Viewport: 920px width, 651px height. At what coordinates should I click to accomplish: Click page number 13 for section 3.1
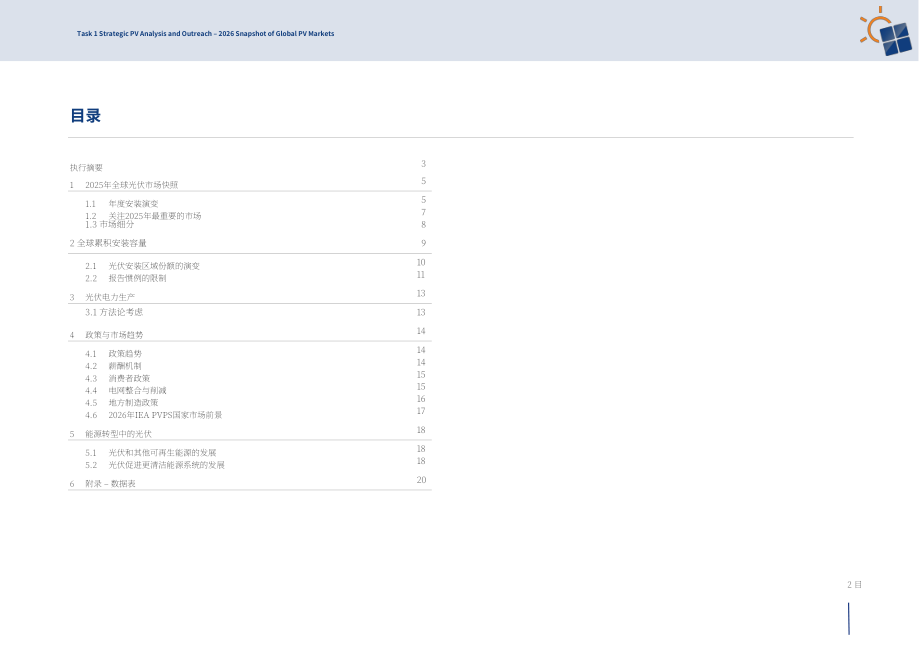click(421, 312)
